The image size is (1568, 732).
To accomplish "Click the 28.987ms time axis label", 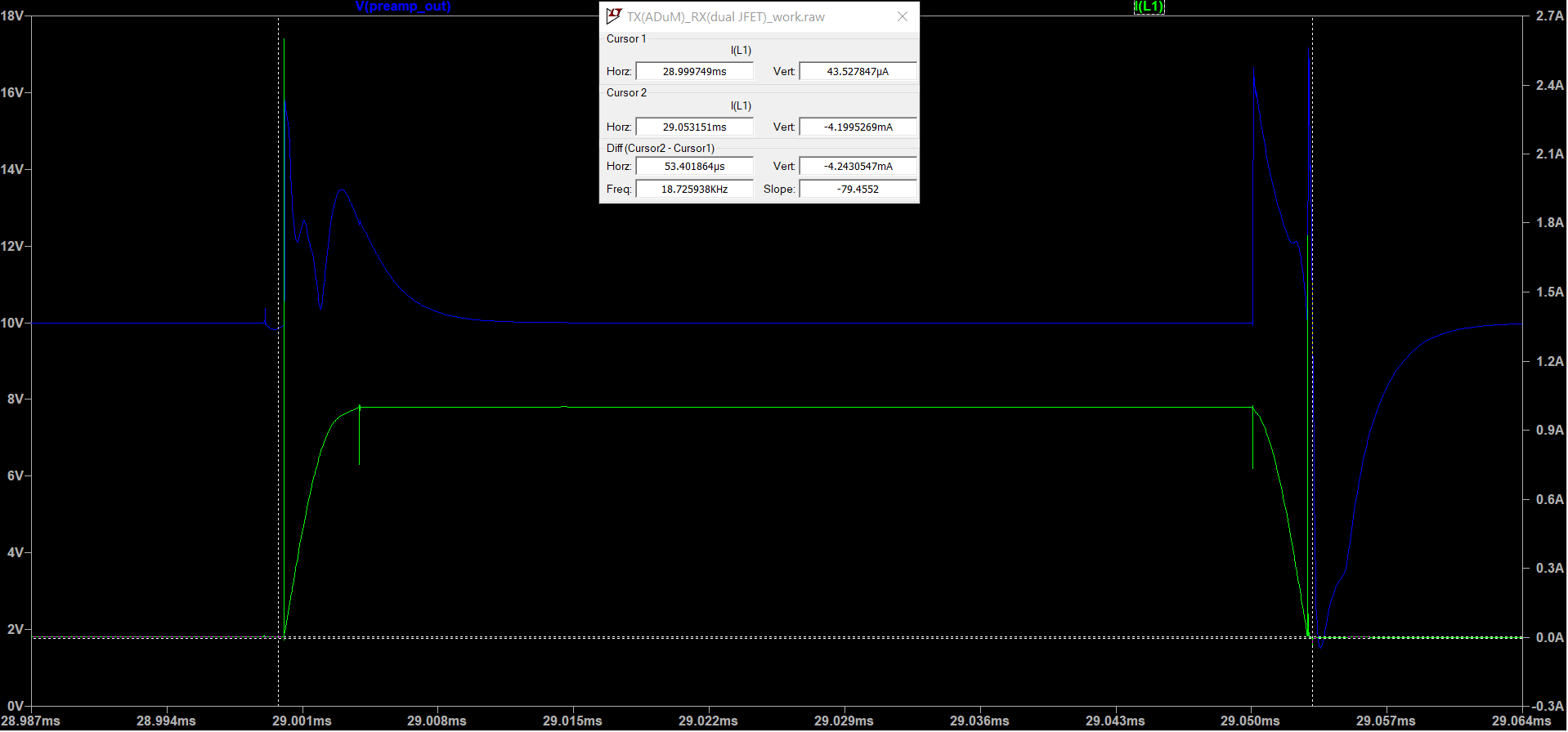I will (31, 721).
